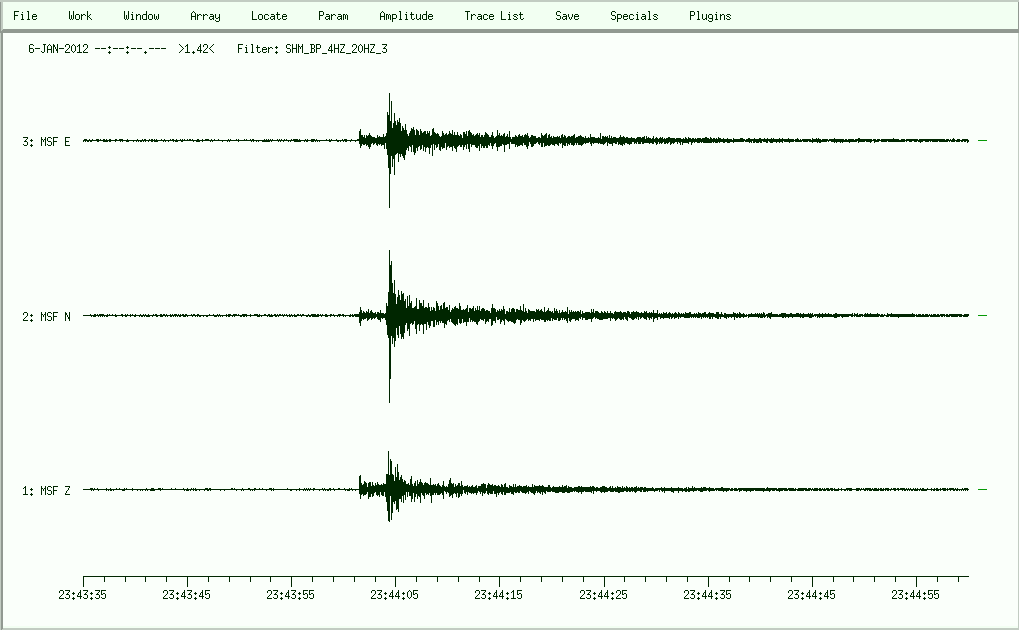1019x630 pixels.
Task: Click the green marker ending MSF E trace
Action: pos(982,141)
